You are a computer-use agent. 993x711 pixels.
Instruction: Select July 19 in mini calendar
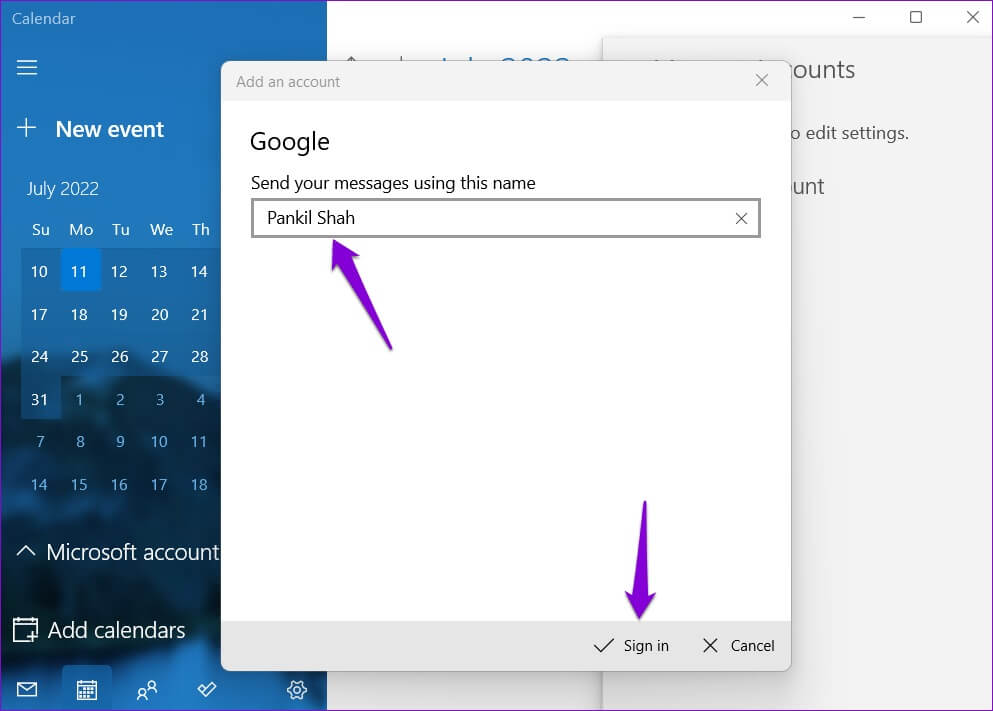click(x=119, y=315)
